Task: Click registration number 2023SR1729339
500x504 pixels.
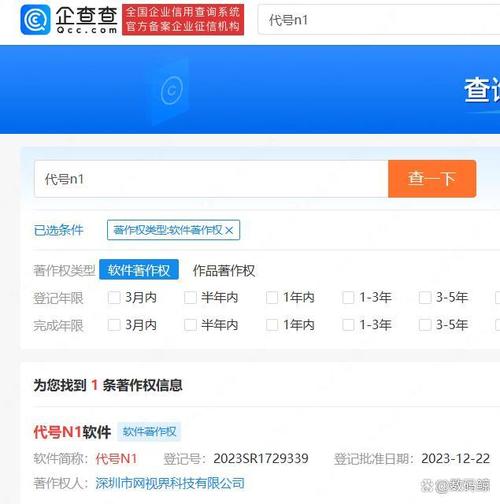Action: tap(261, 459)
